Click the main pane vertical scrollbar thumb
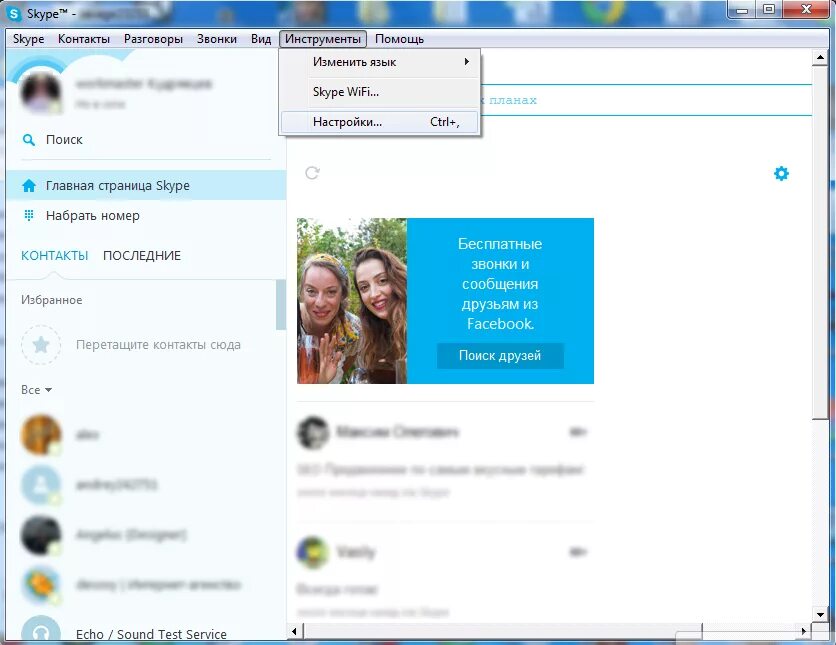The image size is (836, 645). point(820,242)
